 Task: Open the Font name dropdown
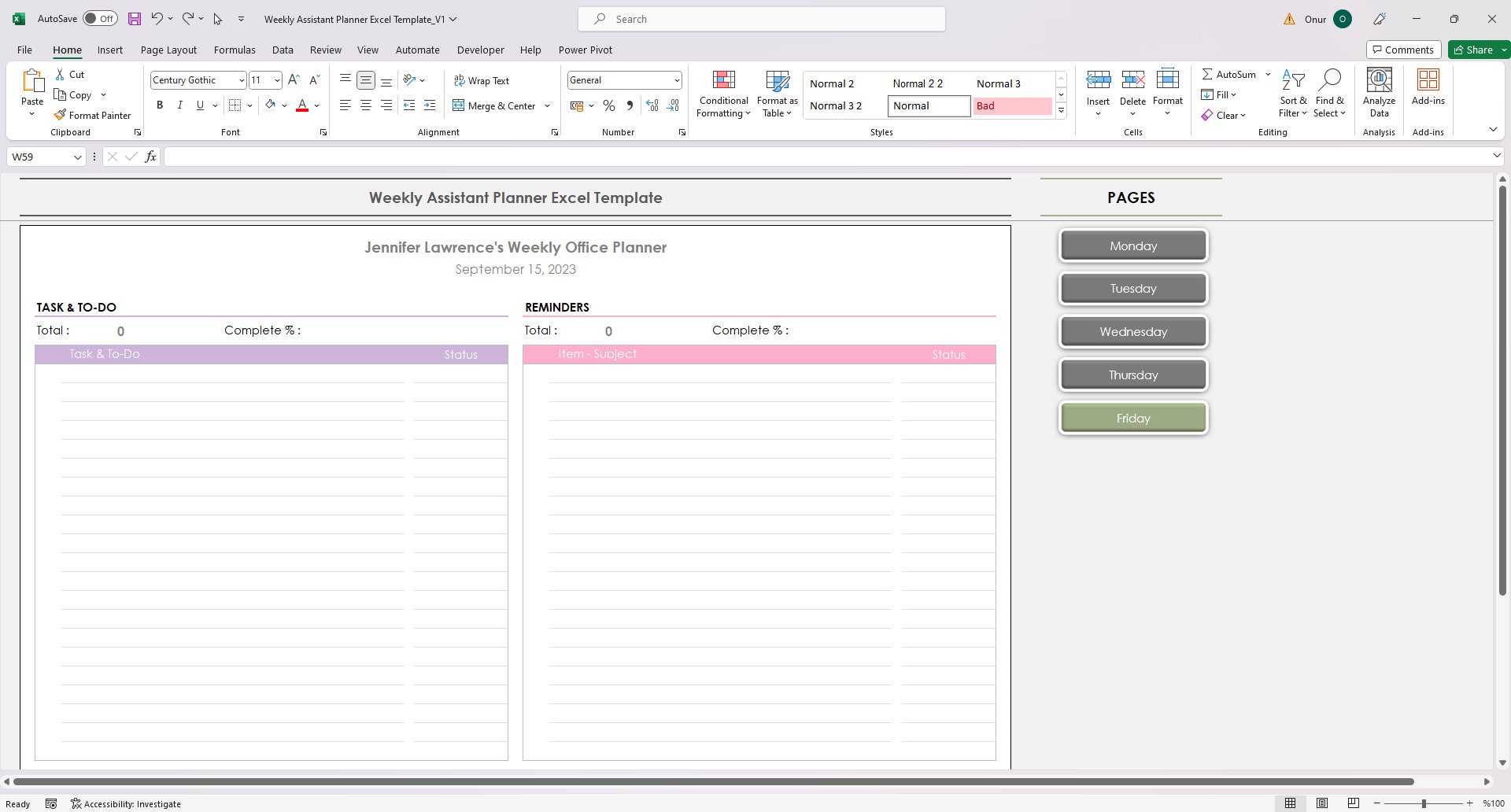(x=241, y=79)
